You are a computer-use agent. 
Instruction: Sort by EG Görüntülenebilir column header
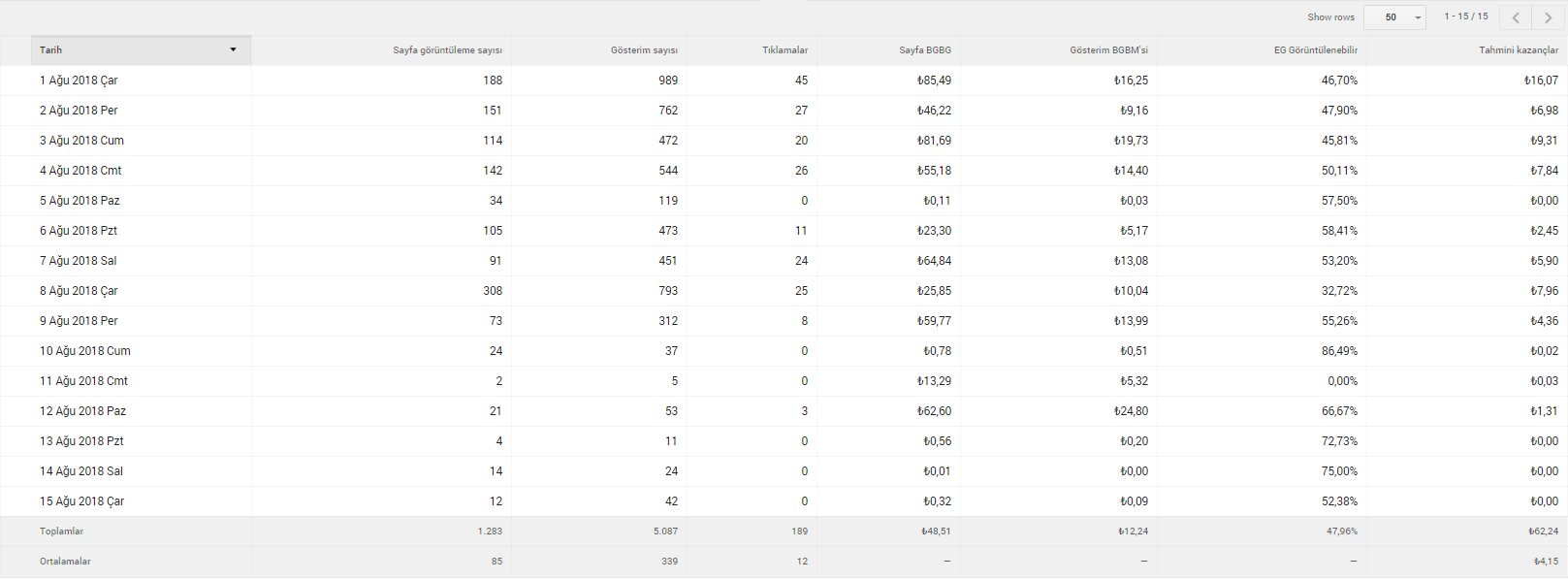[1316, 50]
